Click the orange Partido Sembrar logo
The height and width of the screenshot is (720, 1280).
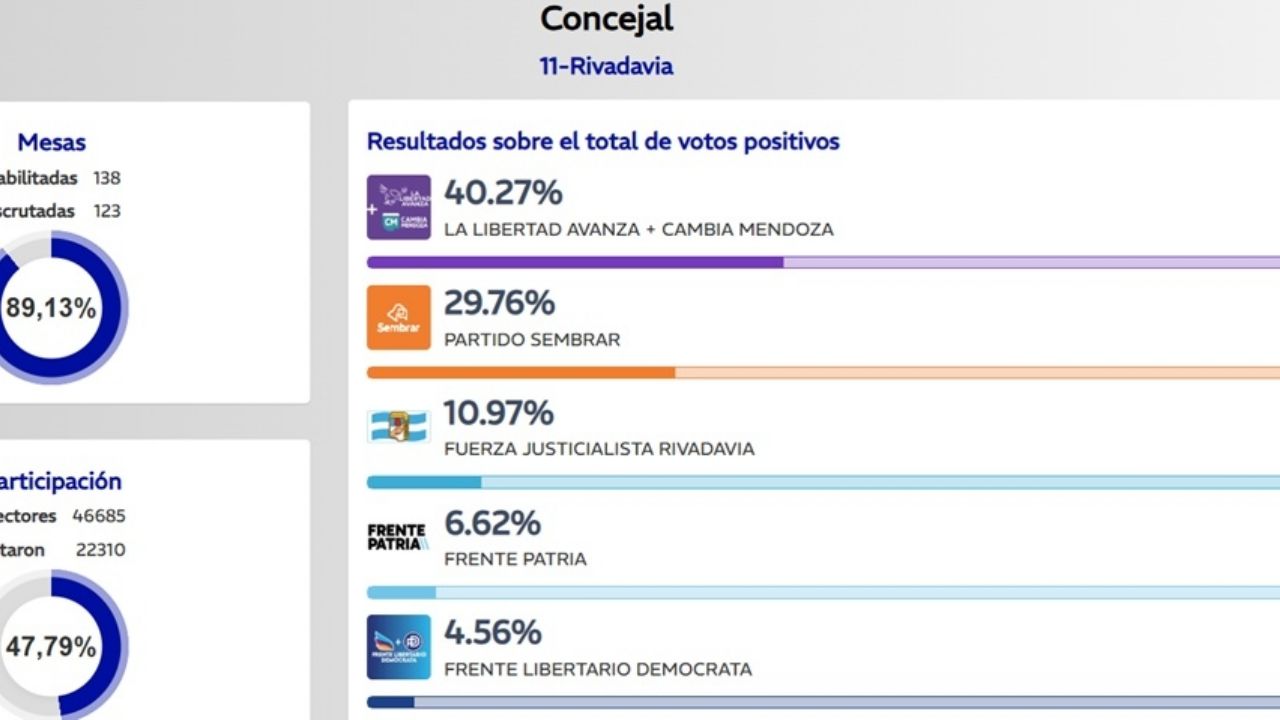point(398,317)
